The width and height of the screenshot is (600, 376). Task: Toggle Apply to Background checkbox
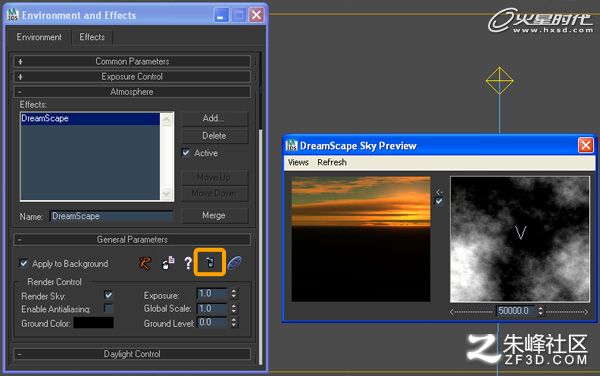pyautogui.click(x=24, y=263)
